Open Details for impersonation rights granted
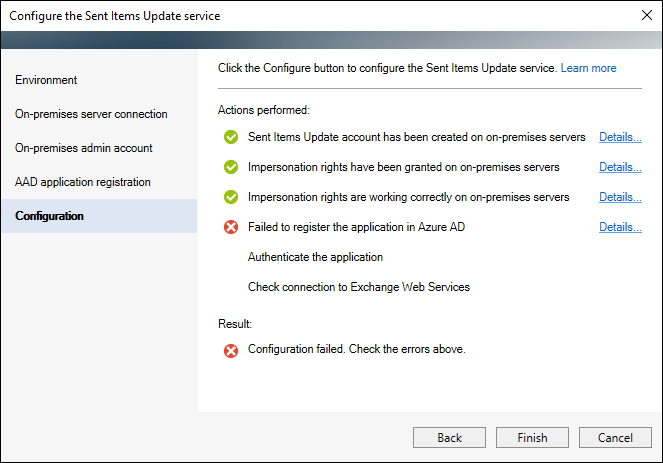 click(620, 167)
